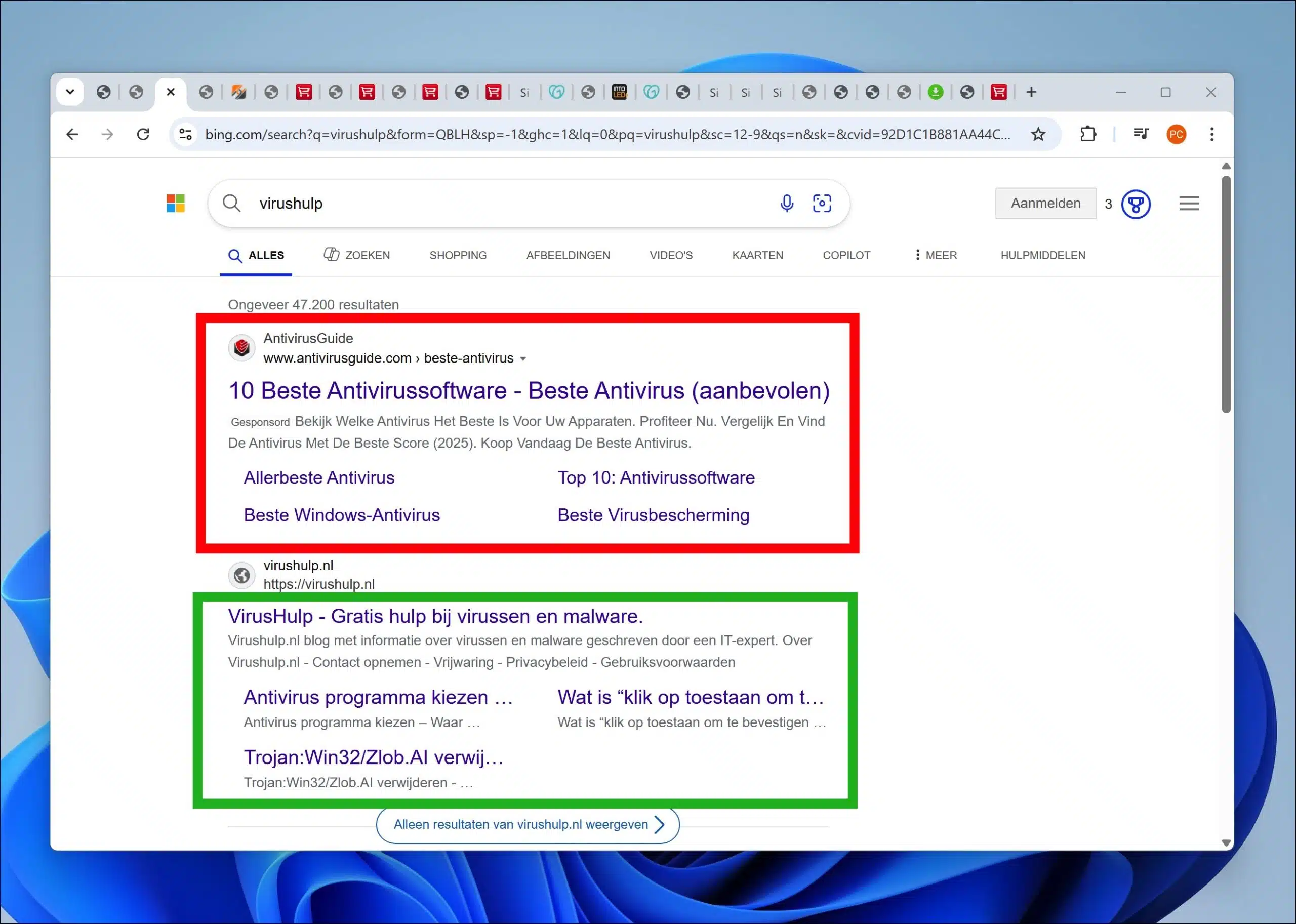Switch to the first tab with globe icon
The image size is (1296, 924).
[104, 92]
